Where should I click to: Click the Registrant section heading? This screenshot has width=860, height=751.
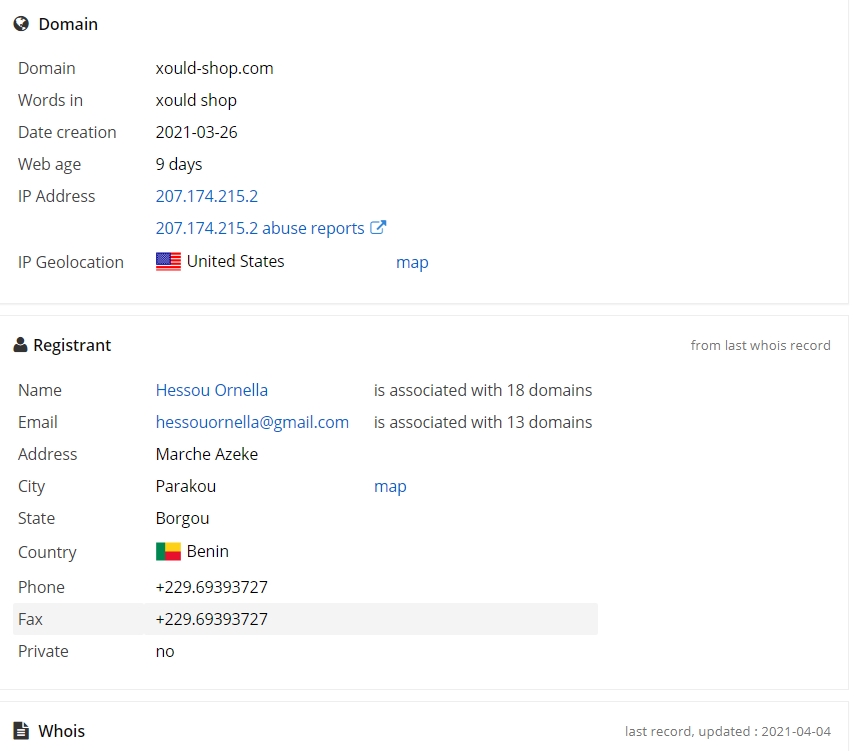click(x=72, y=345)
